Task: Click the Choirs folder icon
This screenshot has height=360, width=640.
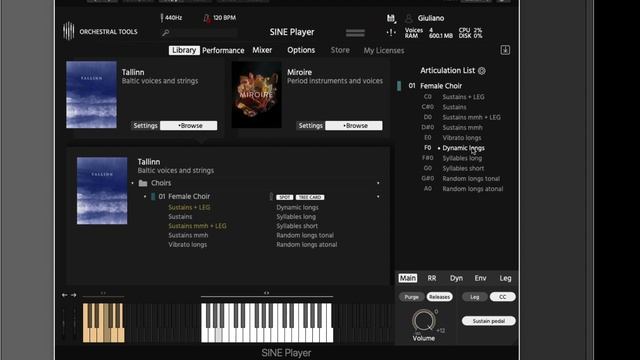Action: [143, 183]
